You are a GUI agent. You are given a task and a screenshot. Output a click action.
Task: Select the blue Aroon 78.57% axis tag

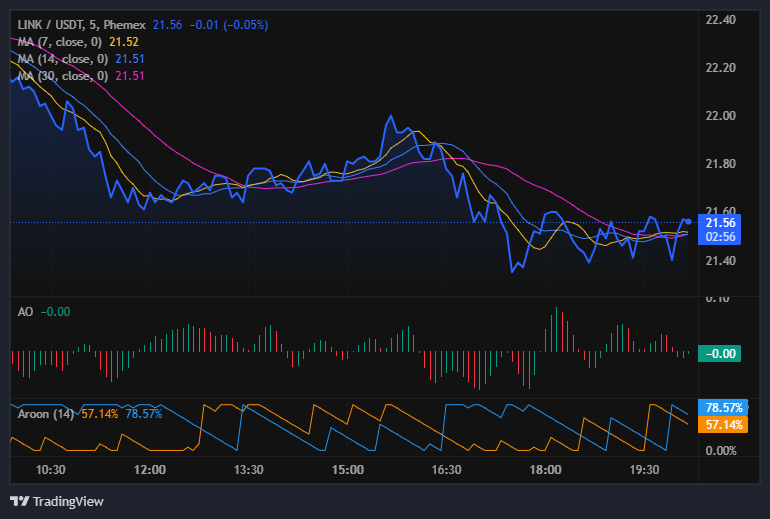[722, 408]
